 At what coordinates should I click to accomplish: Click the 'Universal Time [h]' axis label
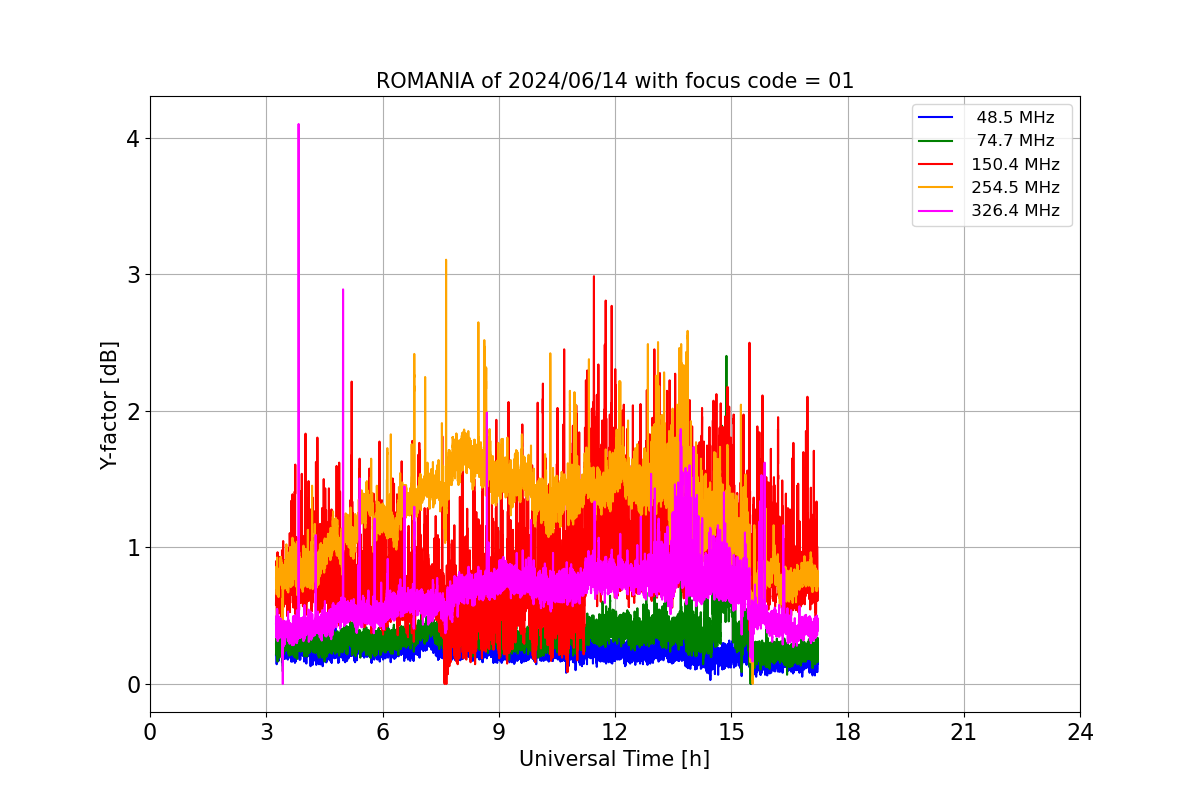click(614, 760)
